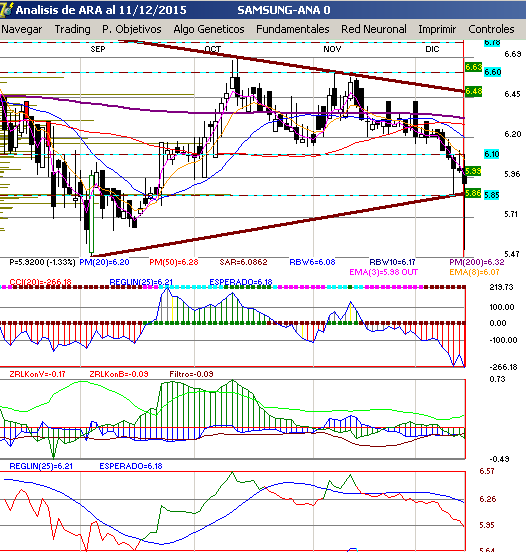The width and height of the screenshot is (526, 552).
Task: Open the Red Neuronal menu
Action: pyautogui.click(x=374, y=29)
